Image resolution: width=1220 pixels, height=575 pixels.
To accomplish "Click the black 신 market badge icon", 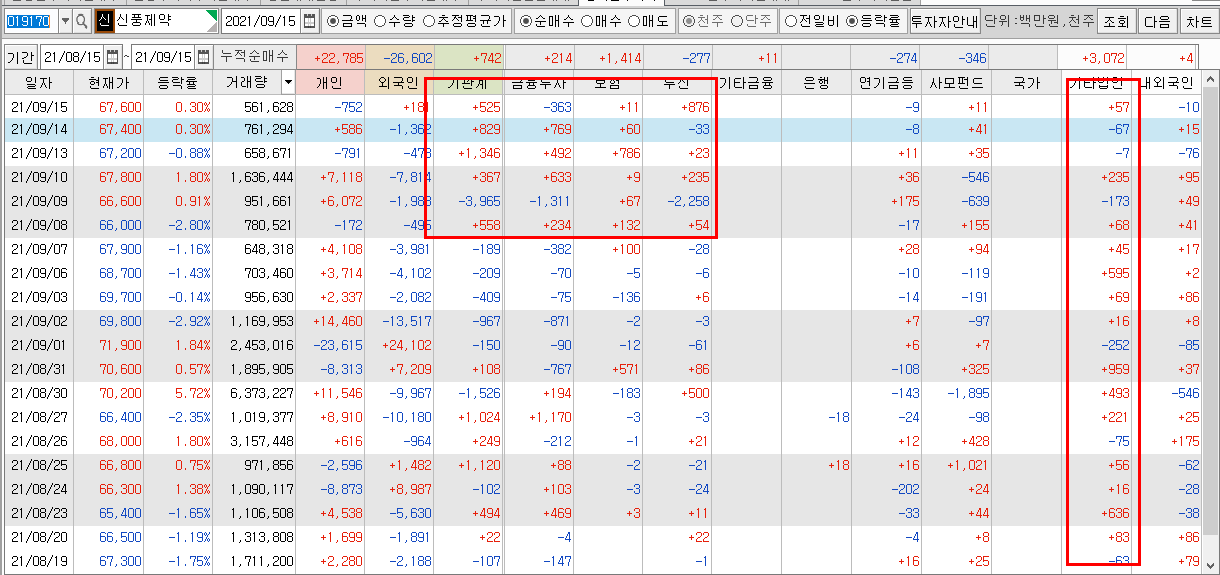I will 104,20.
